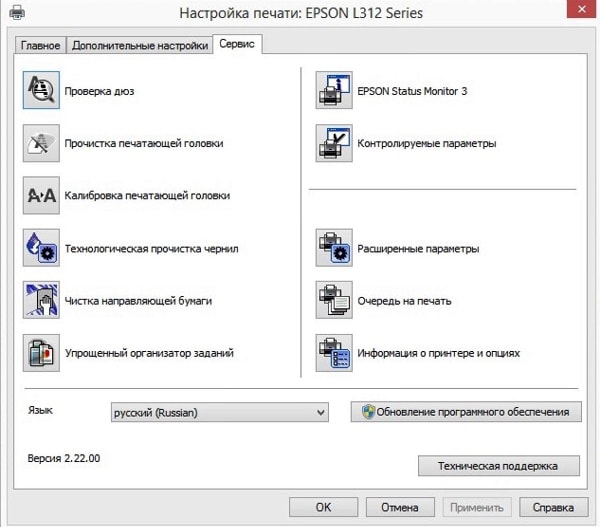Click Обновление программного обеспечения button

coord(466,412)
